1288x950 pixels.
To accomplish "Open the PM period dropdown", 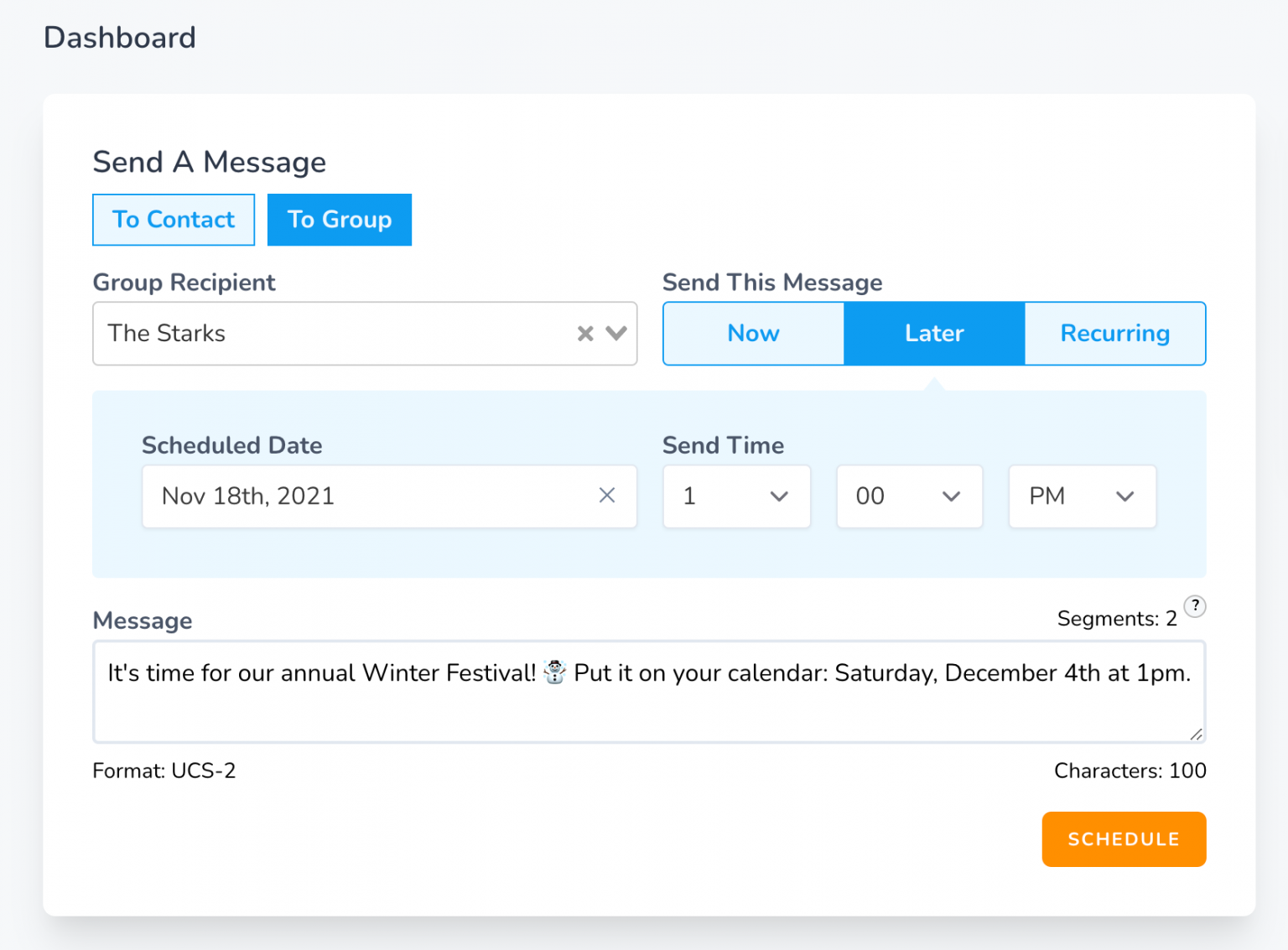I will pyautogui.click(x=1083, y=496).
